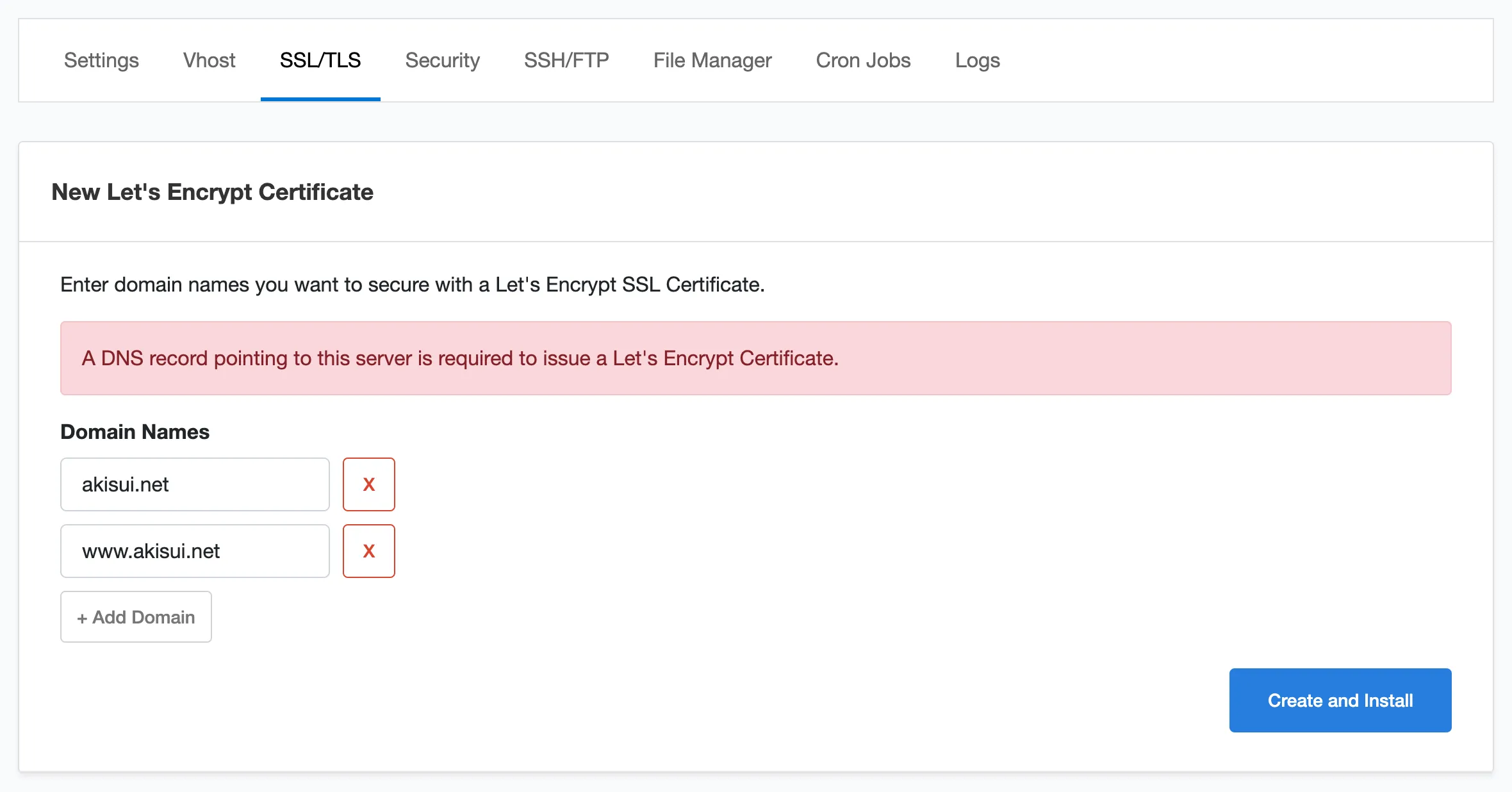Click the Add Domain button

point(136,617)
